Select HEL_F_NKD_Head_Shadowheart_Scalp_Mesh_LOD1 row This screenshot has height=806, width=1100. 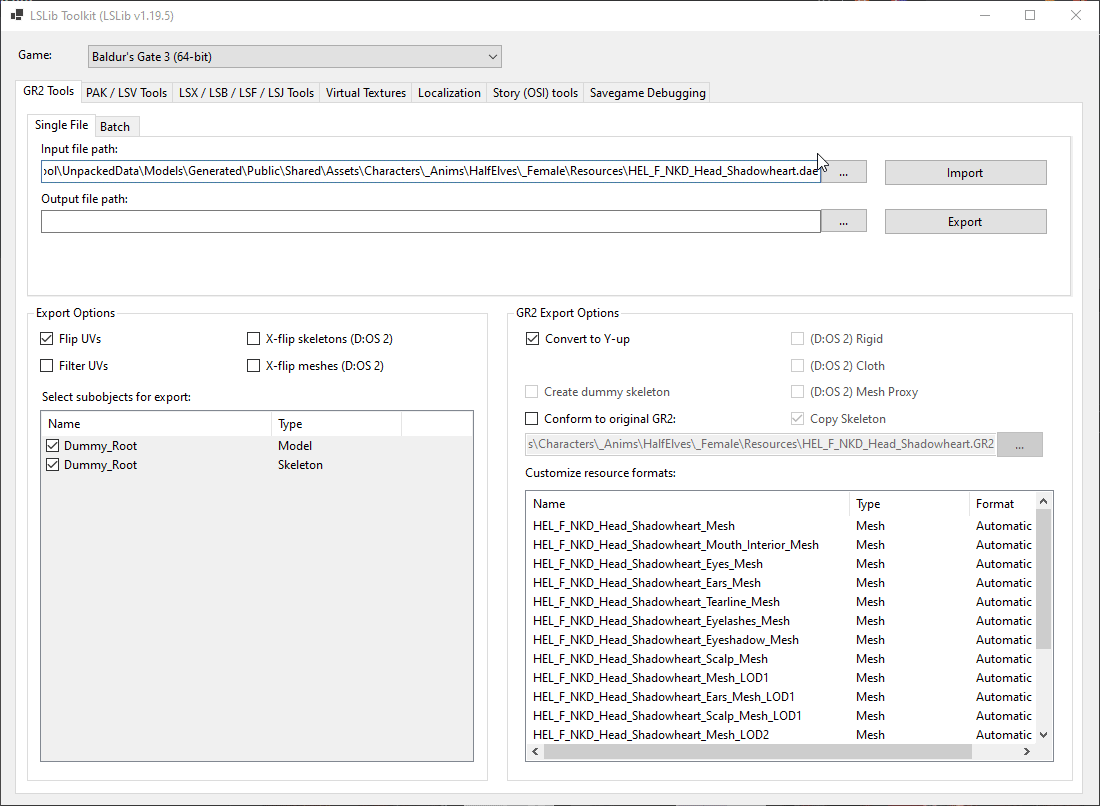coord(782,716)
